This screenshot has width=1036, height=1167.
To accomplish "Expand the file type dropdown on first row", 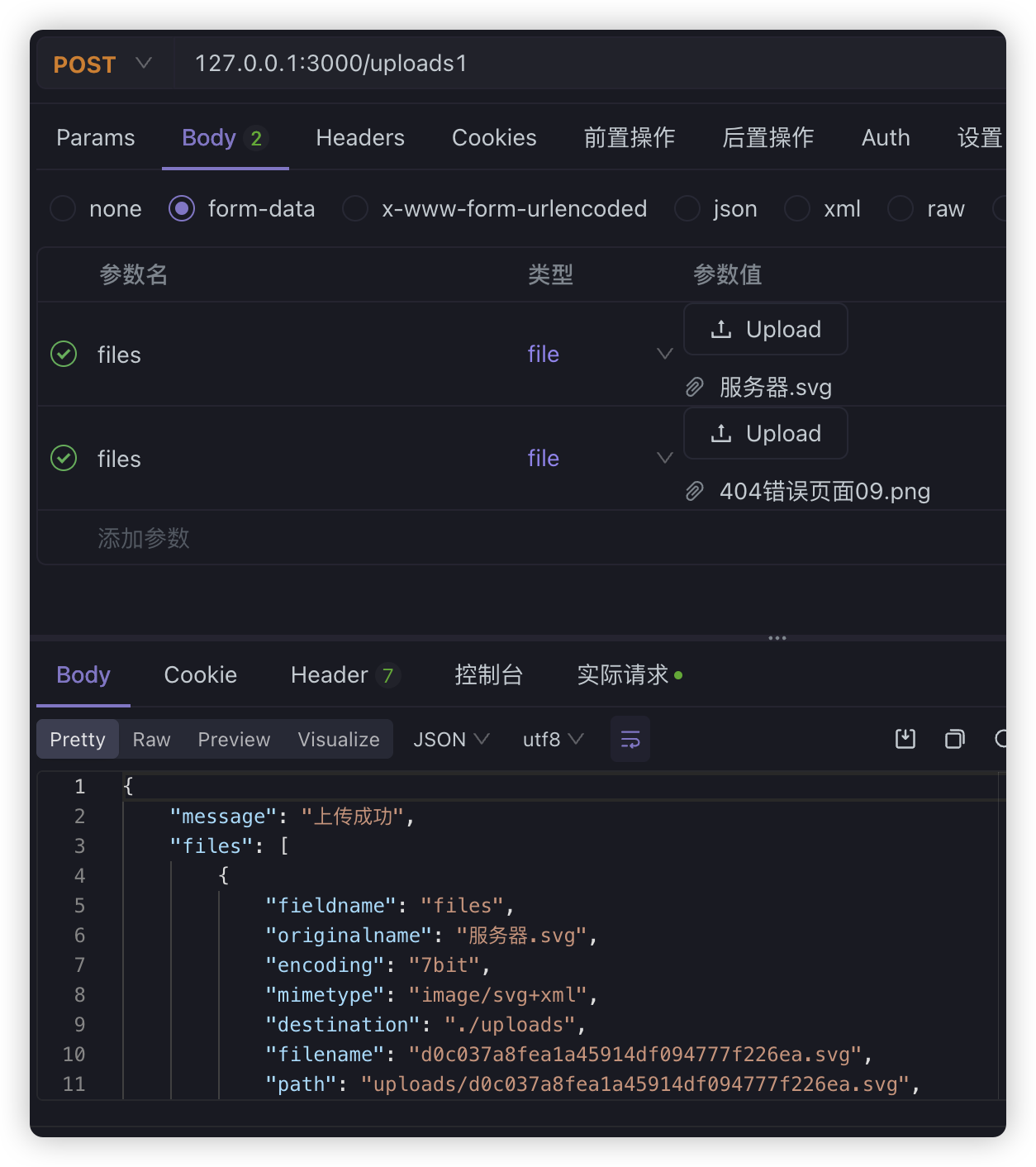I will 665,354.
